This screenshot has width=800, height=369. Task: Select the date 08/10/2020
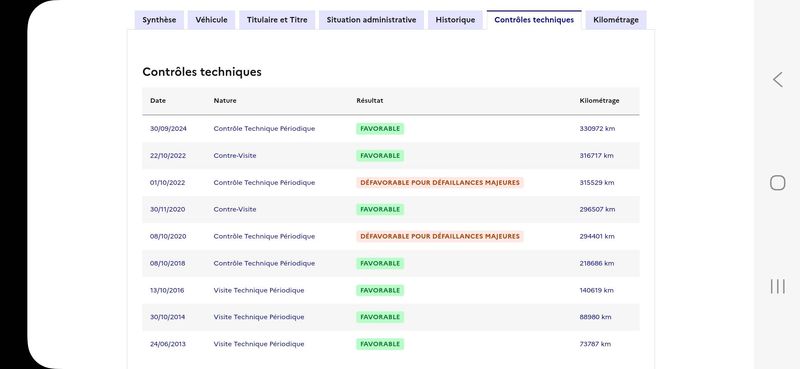168,236
